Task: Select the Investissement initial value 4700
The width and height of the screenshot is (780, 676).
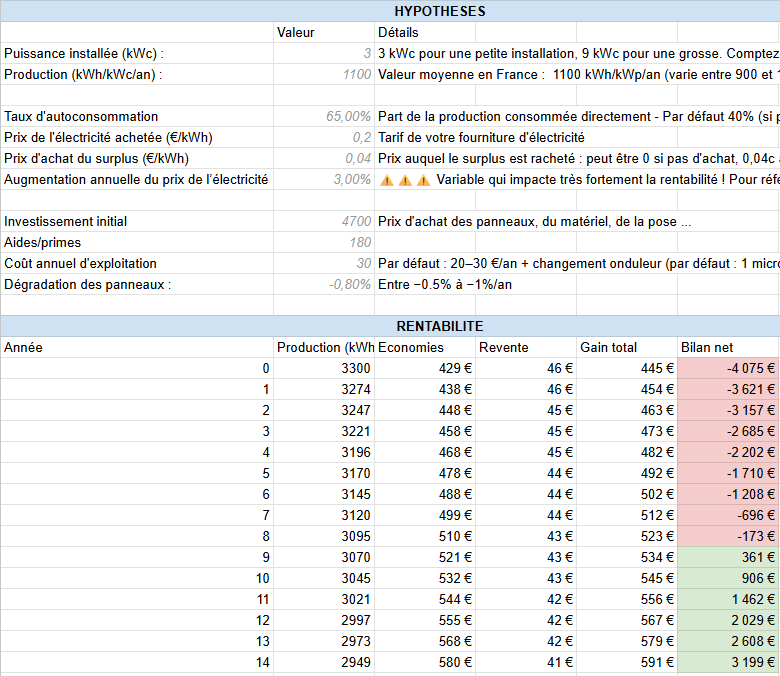Action: tap(324, 222)
